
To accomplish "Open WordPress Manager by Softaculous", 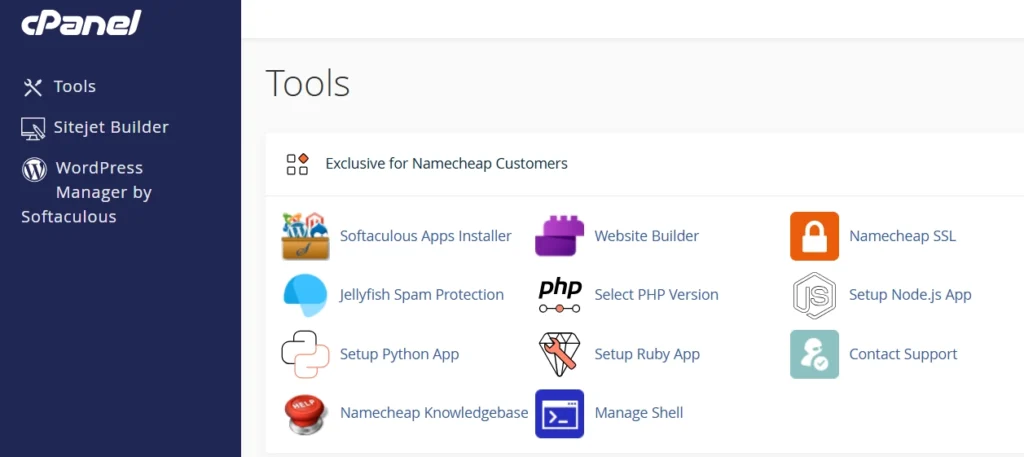I will coord(87,192).
